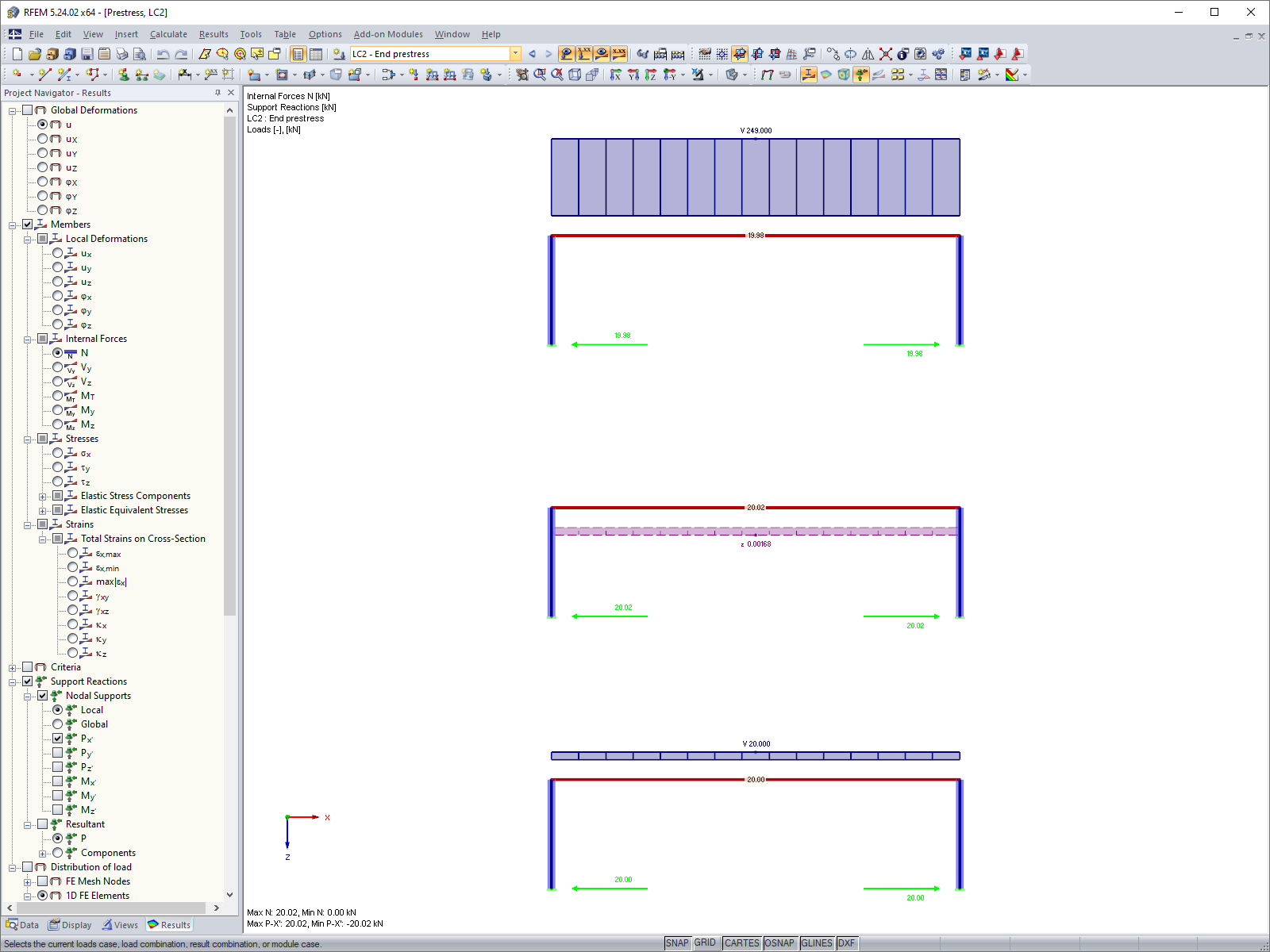
Task: Check the Global Deformations checkbox
Action: tap(28, 110)
